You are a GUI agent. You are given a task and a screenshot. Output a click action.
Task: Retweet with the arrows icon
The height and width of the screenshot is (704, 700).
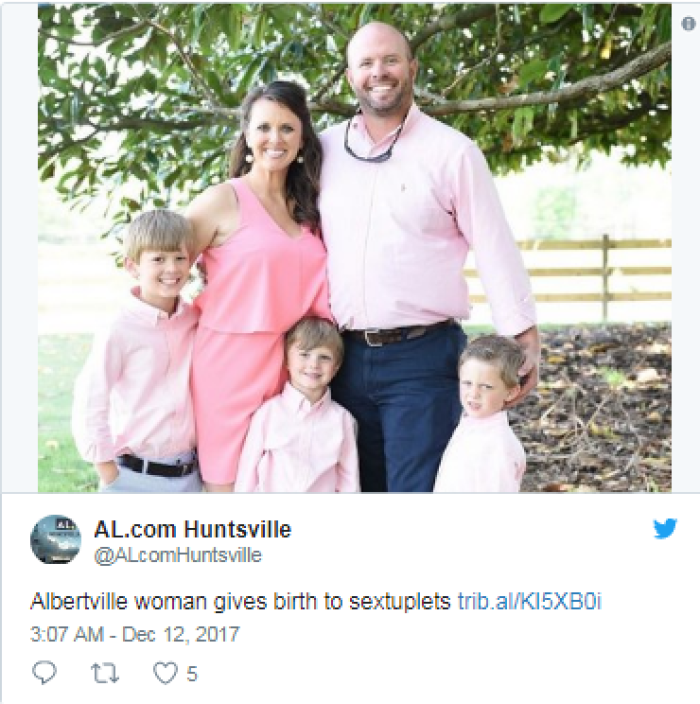click(x=105, y=673)
